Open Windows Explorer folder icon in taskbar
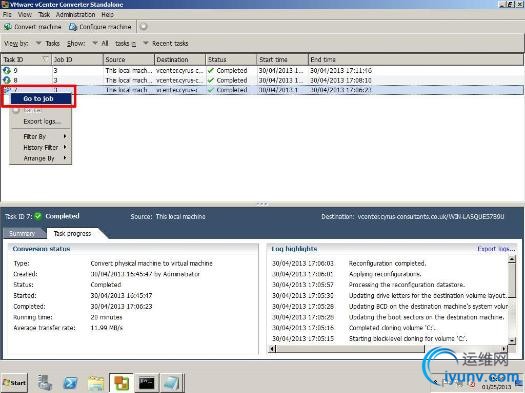Viewport: 525px width, 393px height. coord(96,383)
